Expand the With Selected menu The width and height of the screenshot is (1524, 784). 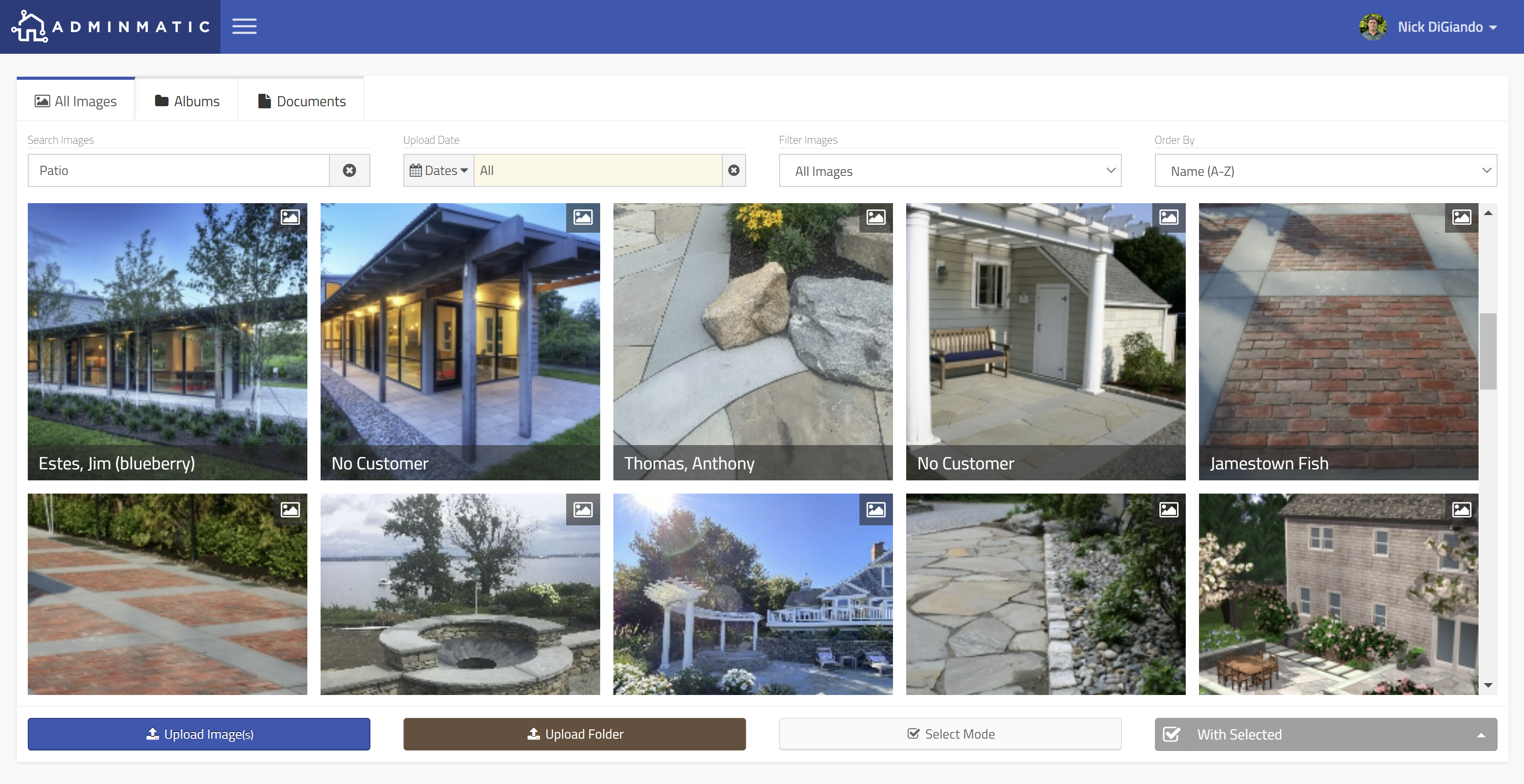point(1326,734)
